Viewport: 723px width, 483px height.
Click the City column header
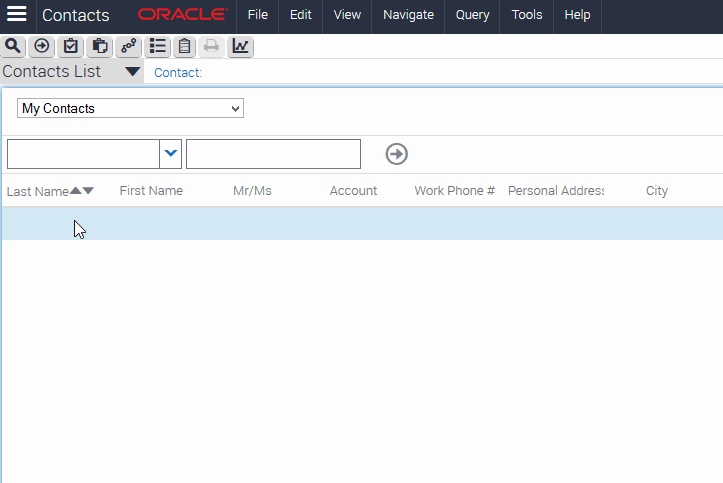(x=657, y=191)
